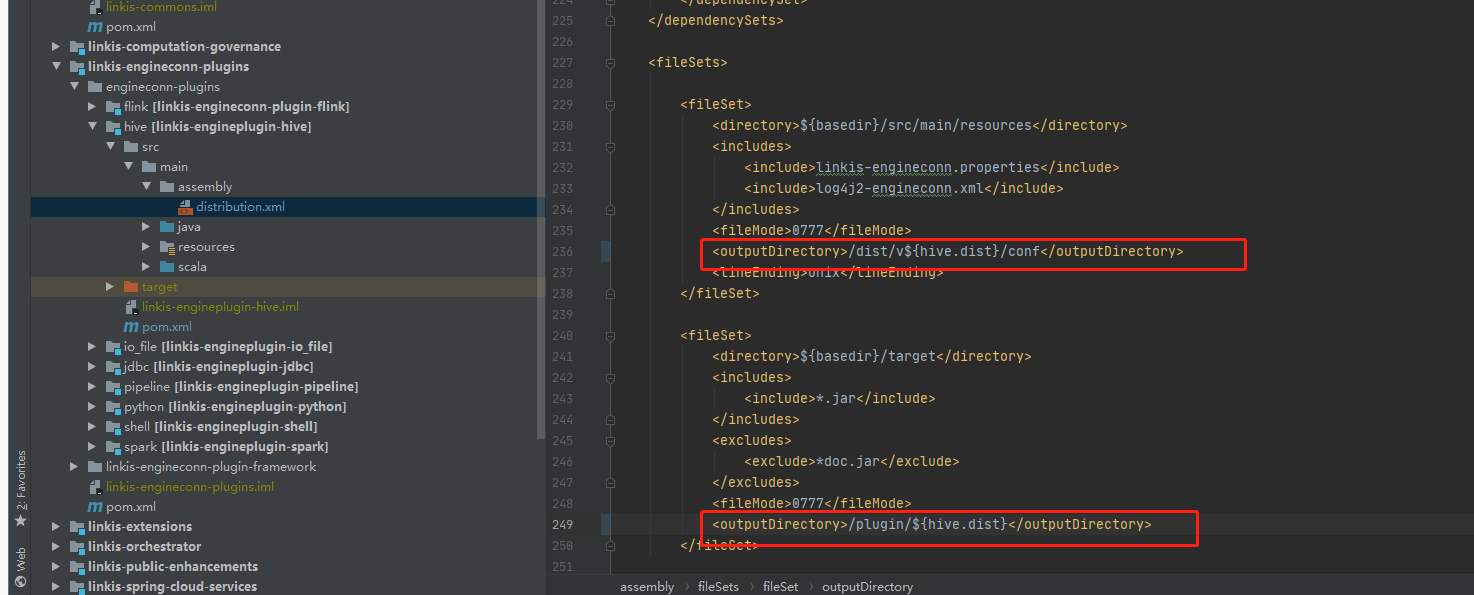Open the Favorites tool window star icon

click(x=19, y=521)
